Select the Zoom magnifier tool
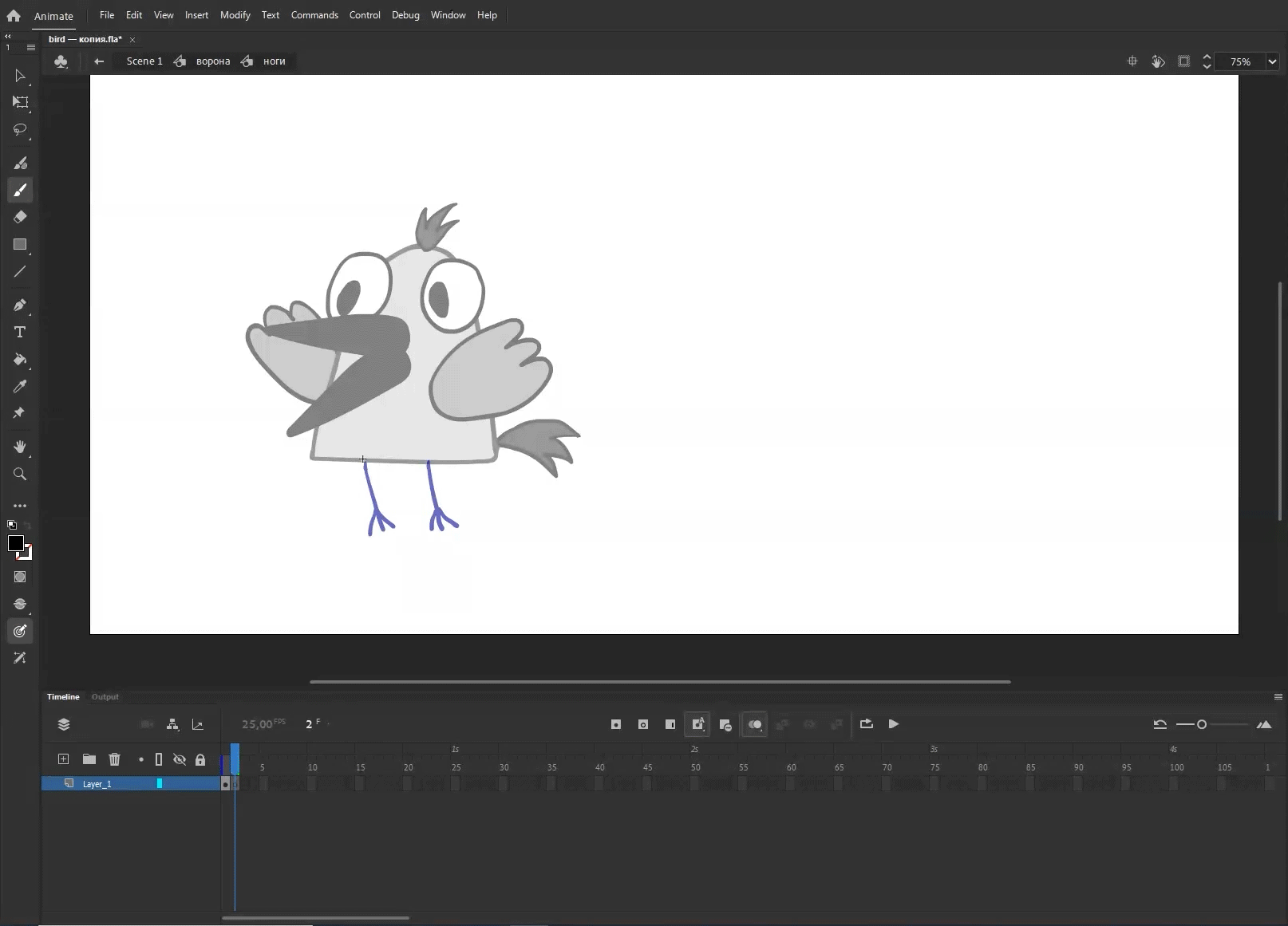Image resolution: width=1288 pixels, height=926 pixels. point(20,475)
